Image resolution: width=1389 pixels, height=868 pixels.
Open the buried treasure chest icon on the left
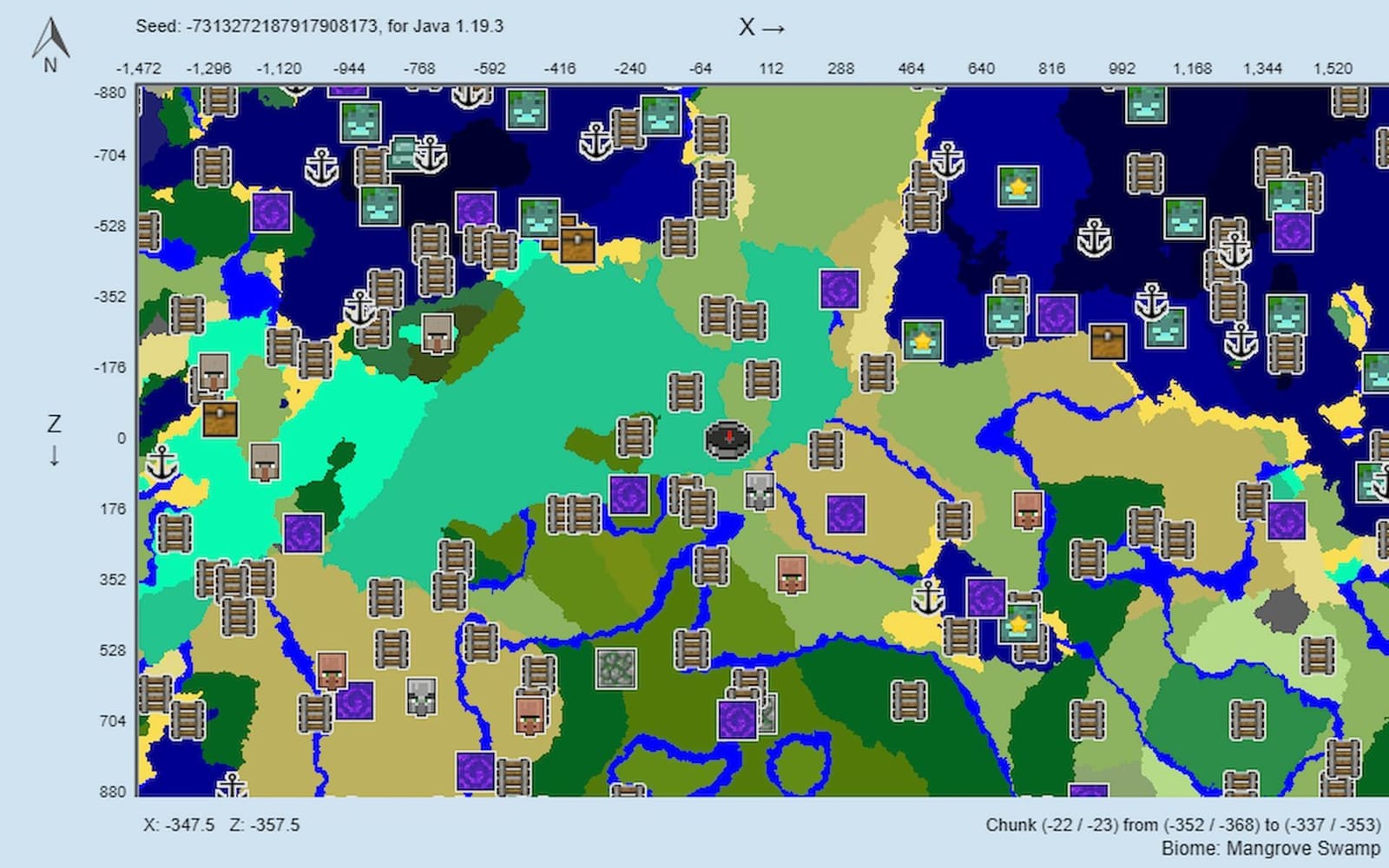(x=220, y=419)
